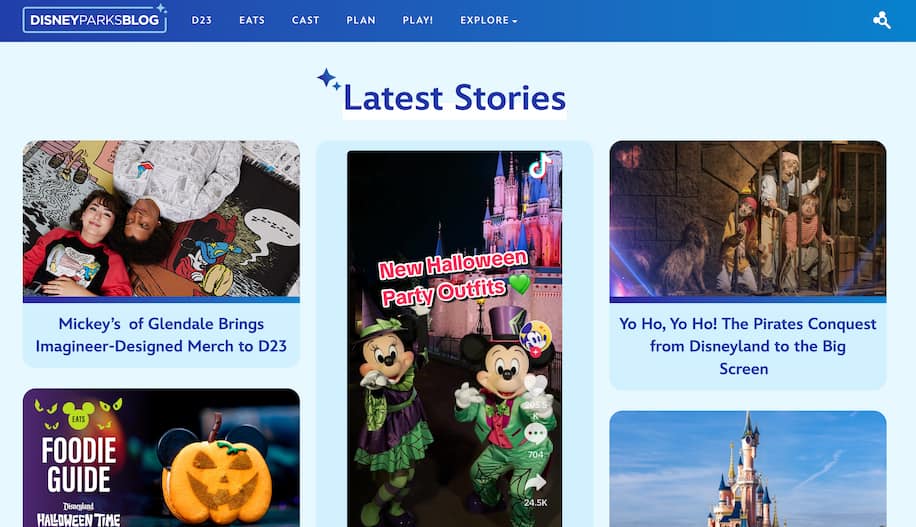Open the search icon in header

pyautogui.click(x=882, y=20)
